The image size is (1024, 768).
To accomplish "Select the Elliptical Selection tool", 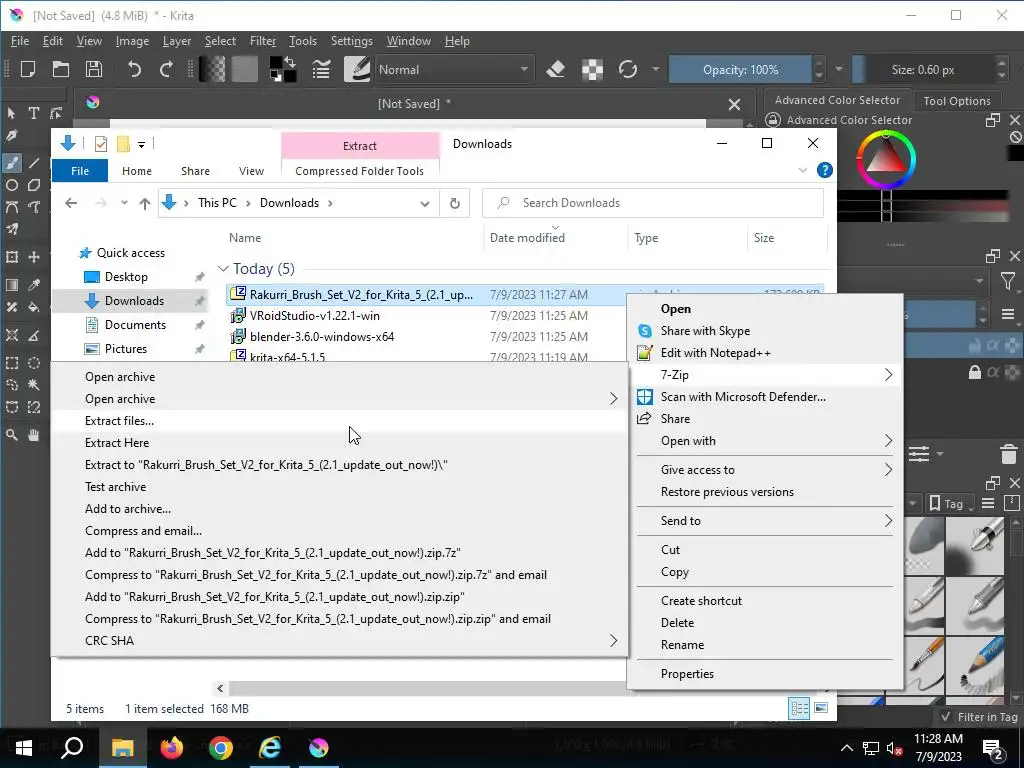I will click(34, 363).
